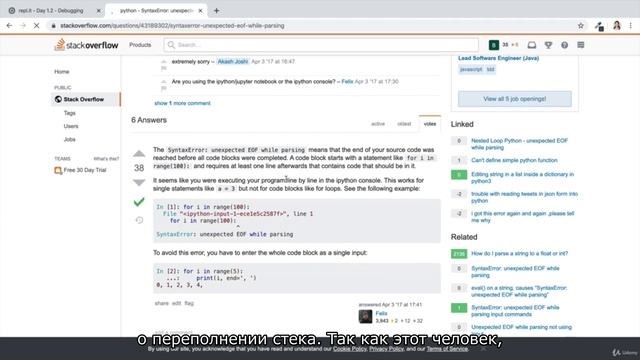Open the Chrome three-dot menu

coord(631,26)
